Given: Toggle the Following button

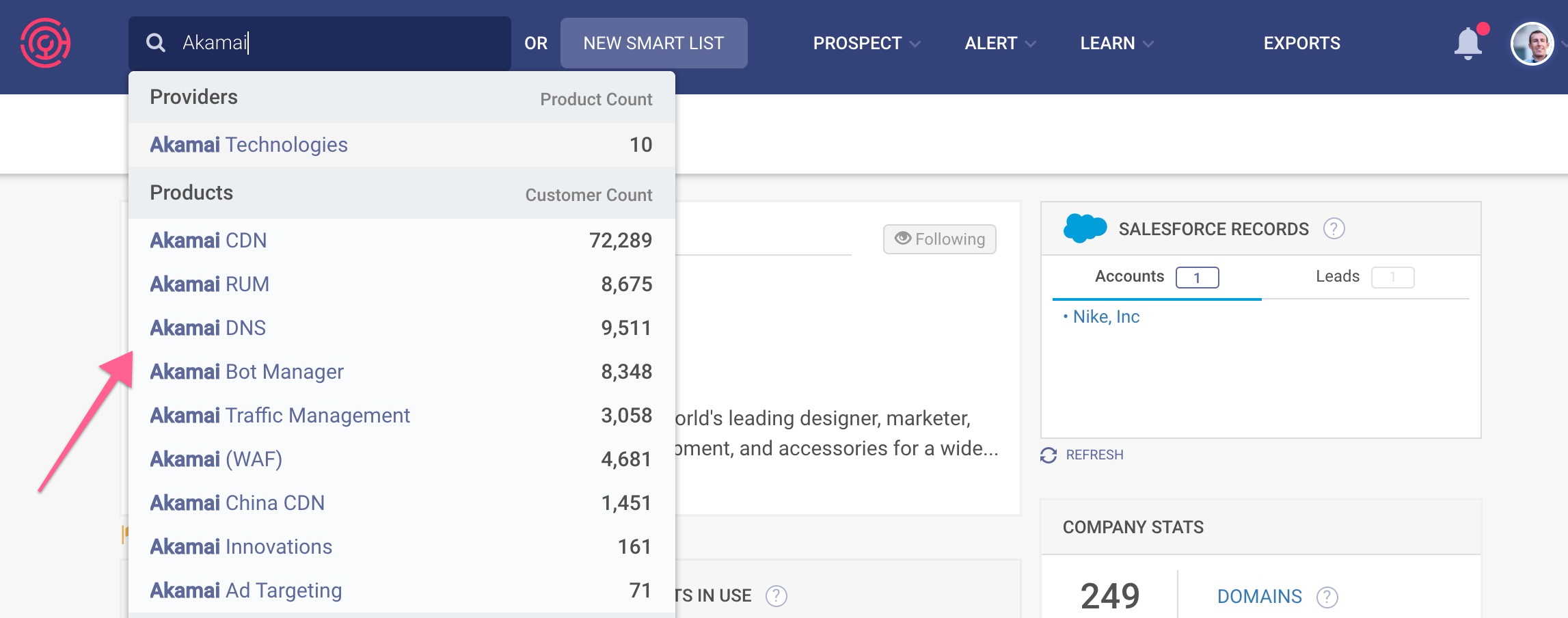Looking at the screenshot, I should pyautogui.click(x=940, y=239).
